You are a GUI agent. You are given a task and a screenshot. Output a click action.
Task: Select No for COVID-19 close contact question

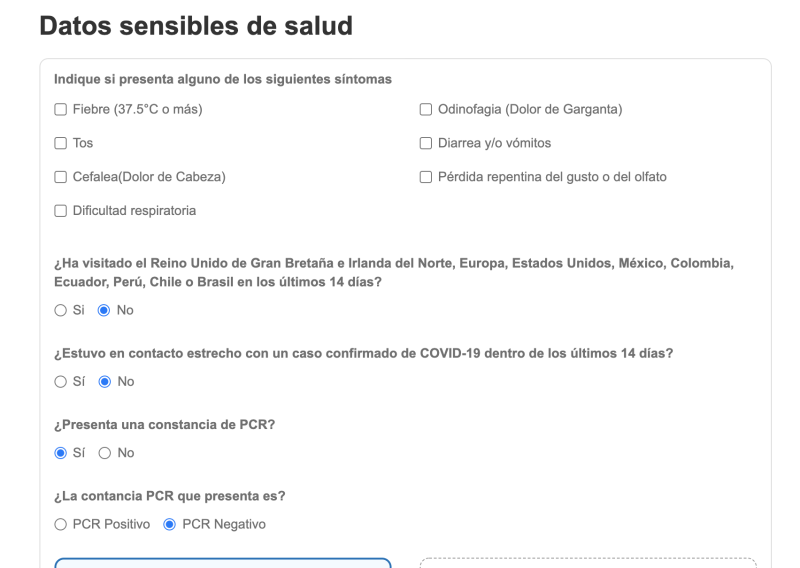point(103,381)
